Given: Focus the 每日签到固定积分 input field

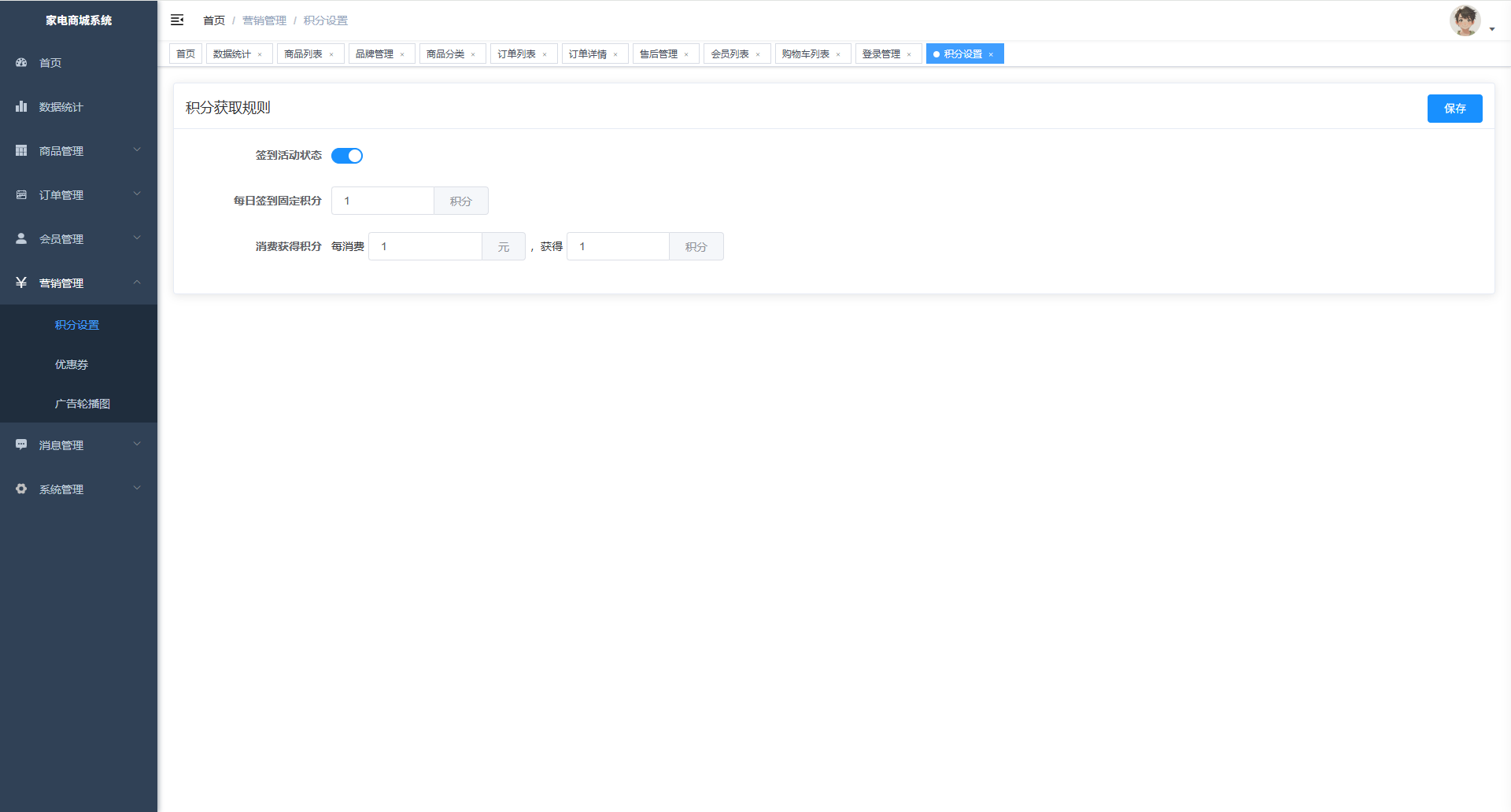Looking at the screenshot, I should click(x=382, y=201).
